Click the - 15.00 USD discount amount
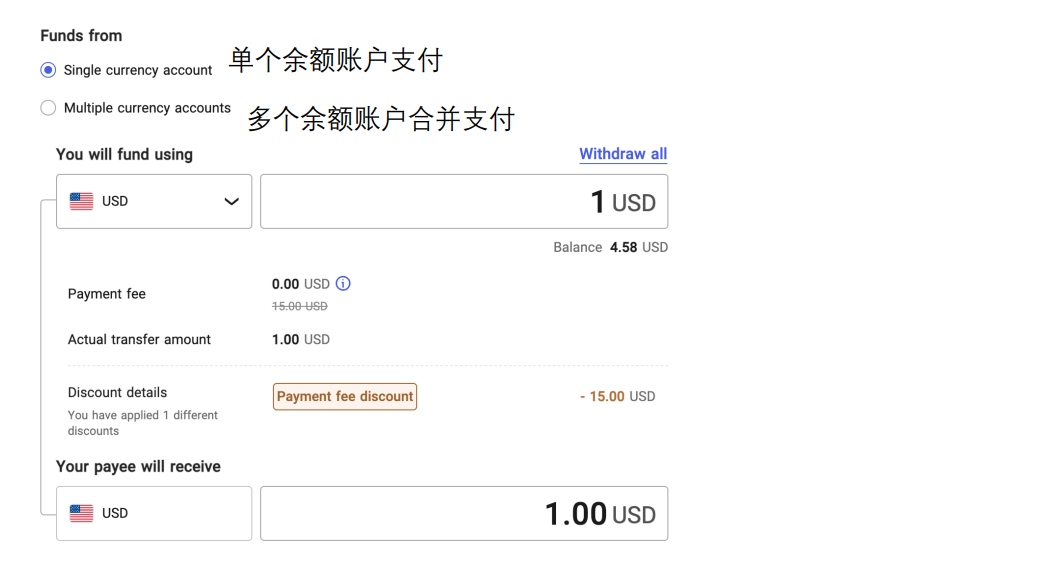 point(617,397)
